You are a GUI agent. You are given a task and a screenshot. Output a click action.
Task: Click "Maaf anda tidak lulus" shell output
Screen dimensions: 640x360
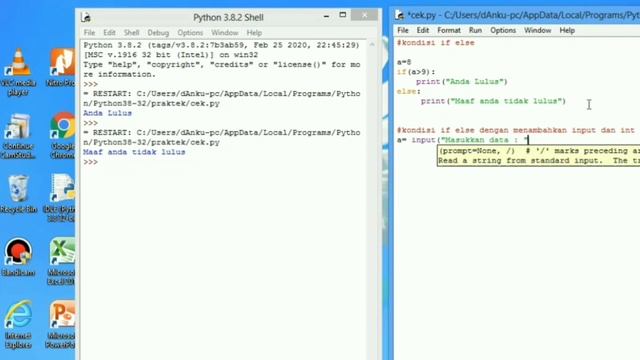(x=134, y=152)
